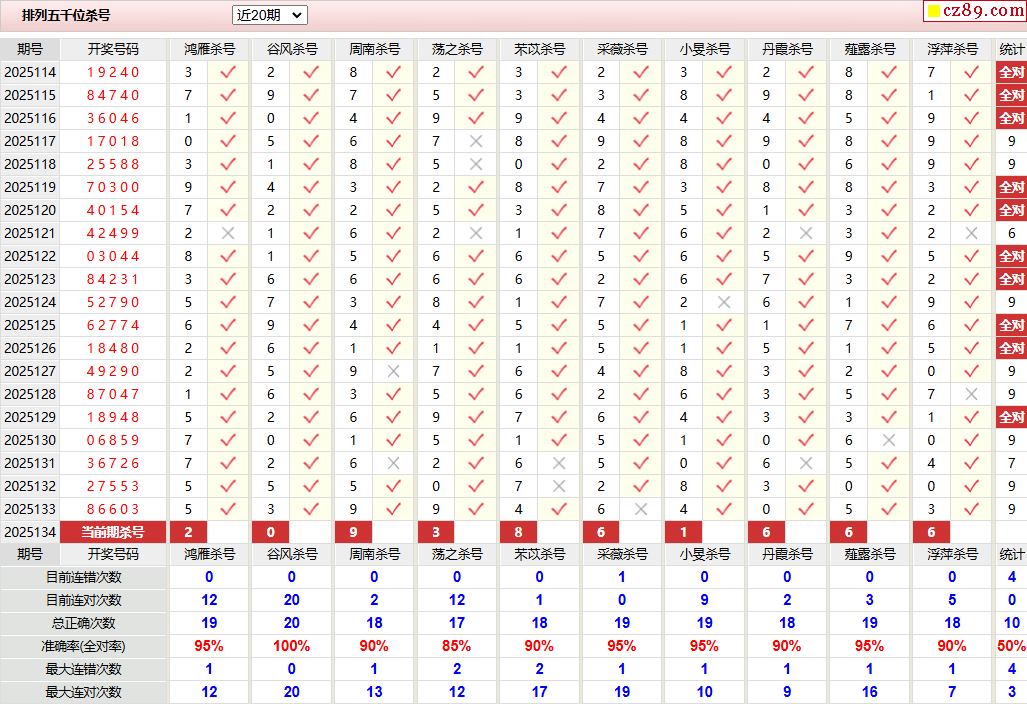Screen dimensions: 1027x704
Task: Click the 全对 badge in row 2025114
Action: click(x=1011, y=72)
